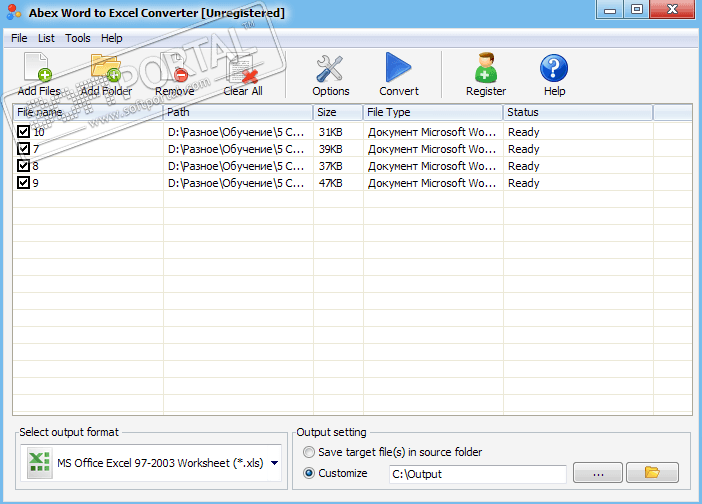Uncheck the checkbox for file 7
The height and width of the screenshot is (504, 702).
23,149
